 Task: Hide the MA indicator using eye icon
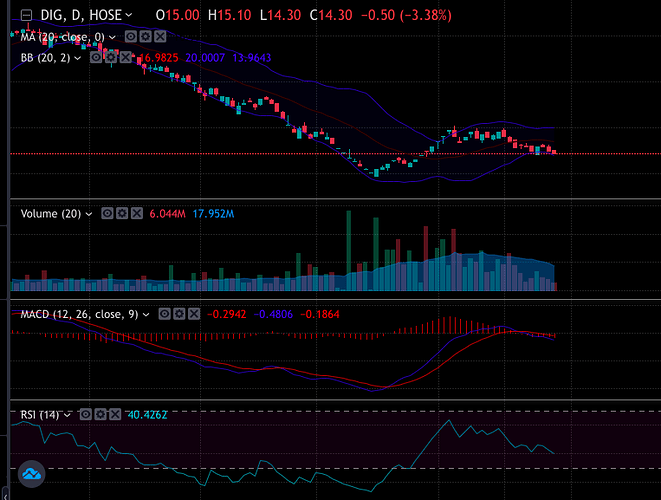[x=128, y=37]
